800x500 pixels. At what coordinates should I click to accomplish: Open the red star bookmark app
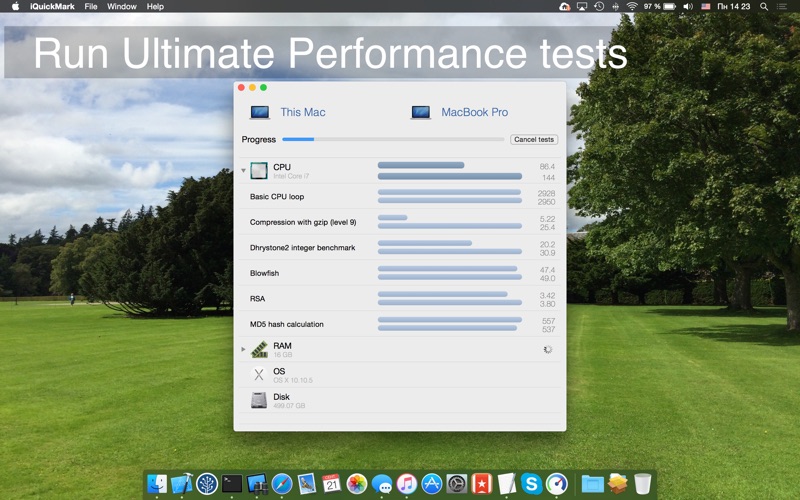tap(482, 484)
